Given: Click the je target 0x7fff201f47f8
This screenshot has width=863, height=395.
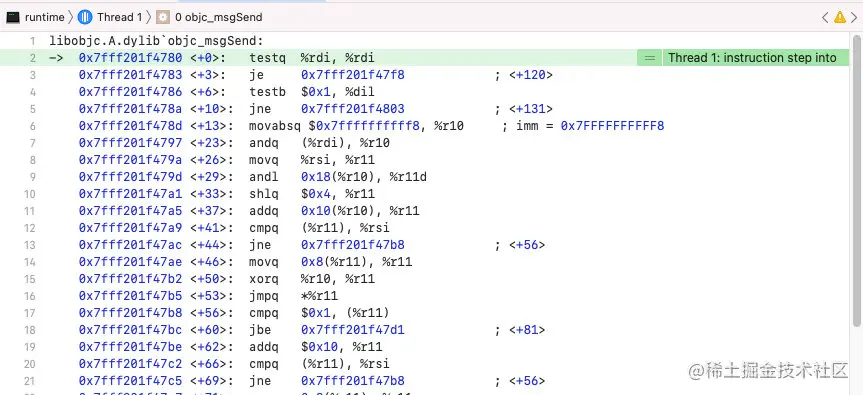Looking at the screenshot, I should tap(352, 75).
